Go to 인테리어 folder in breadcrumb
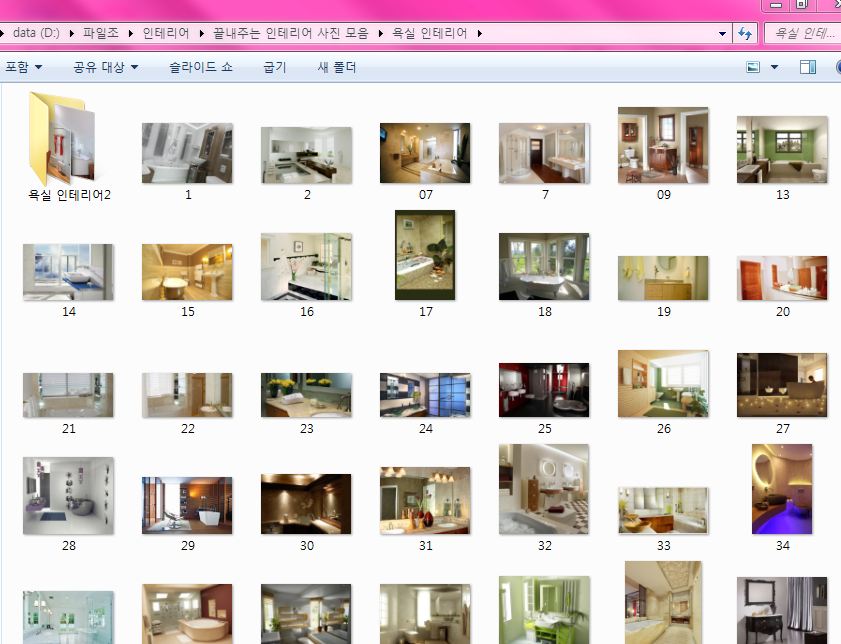 pos(166,33)
